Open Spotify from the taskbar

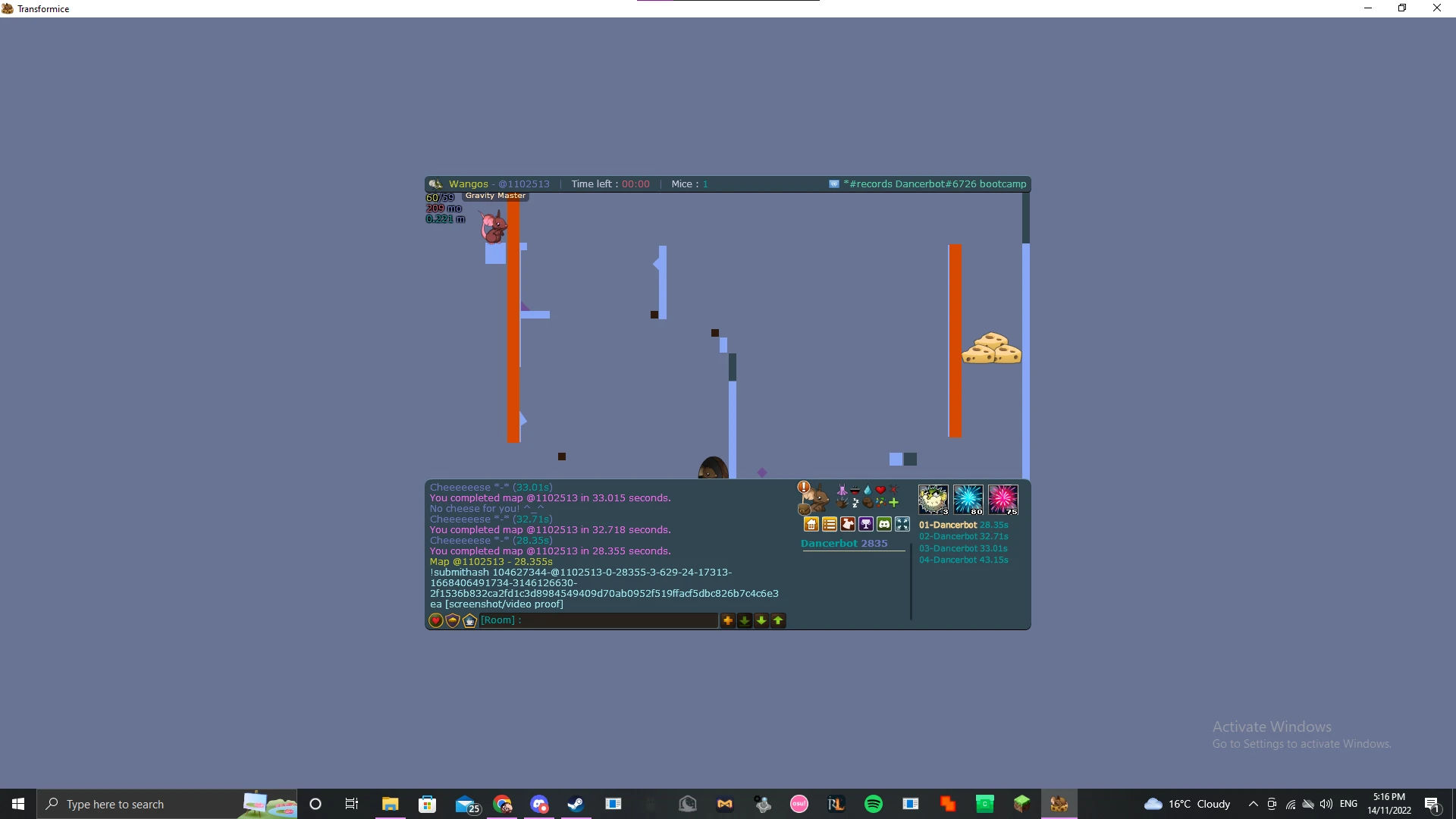click(x=874, y=804)
